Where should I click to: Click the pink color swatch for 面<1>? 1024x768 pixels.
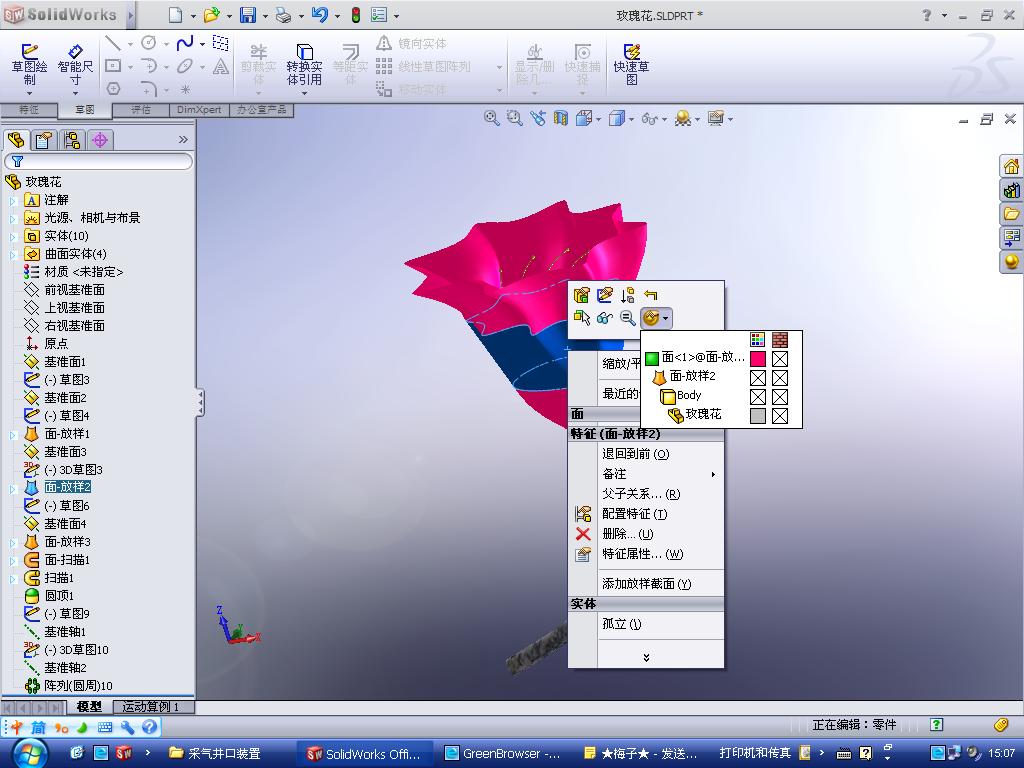[758, 359]
